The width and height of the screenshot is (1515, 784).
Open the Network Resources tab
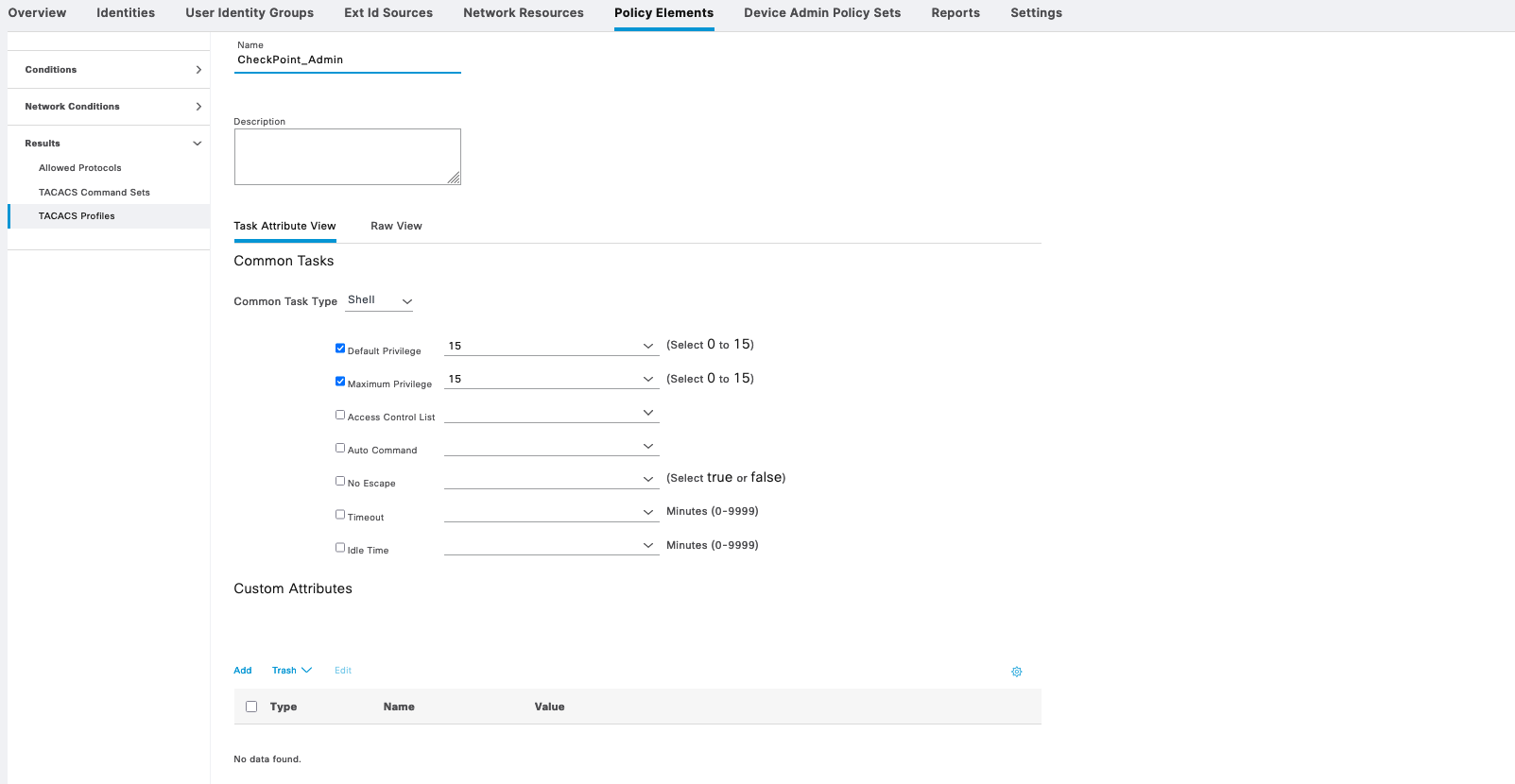coord(523,13)
